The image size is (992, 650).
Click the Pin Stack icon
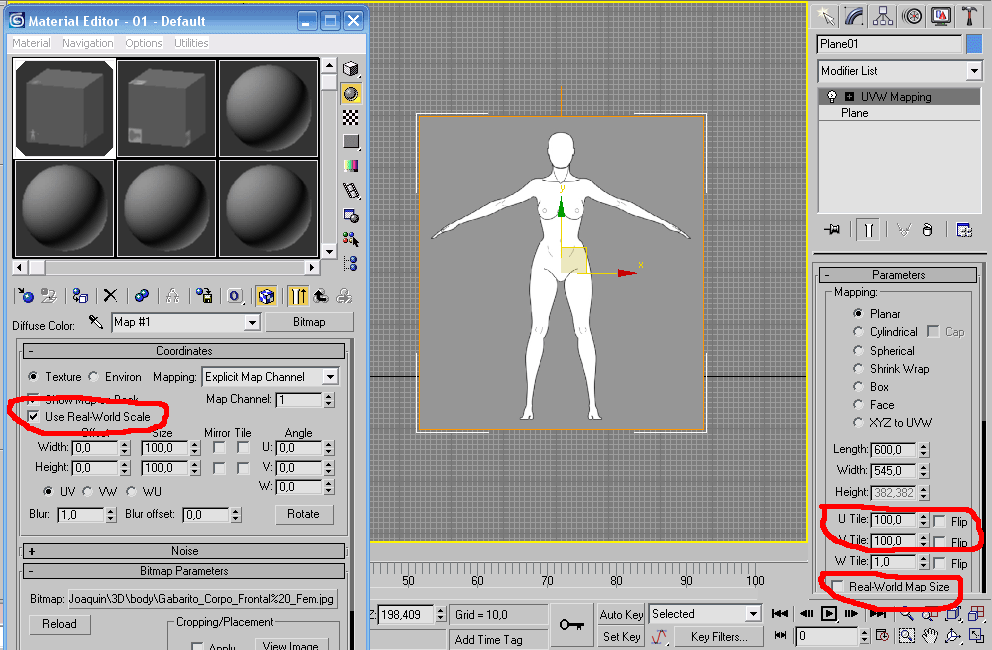click(832, 229)
